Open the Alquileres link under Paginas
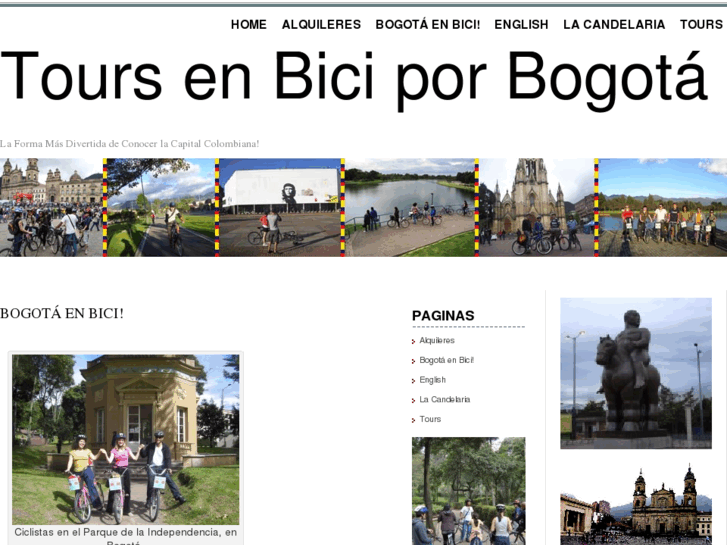Screen dimensions: 727x545 click(x=437, y=340)
